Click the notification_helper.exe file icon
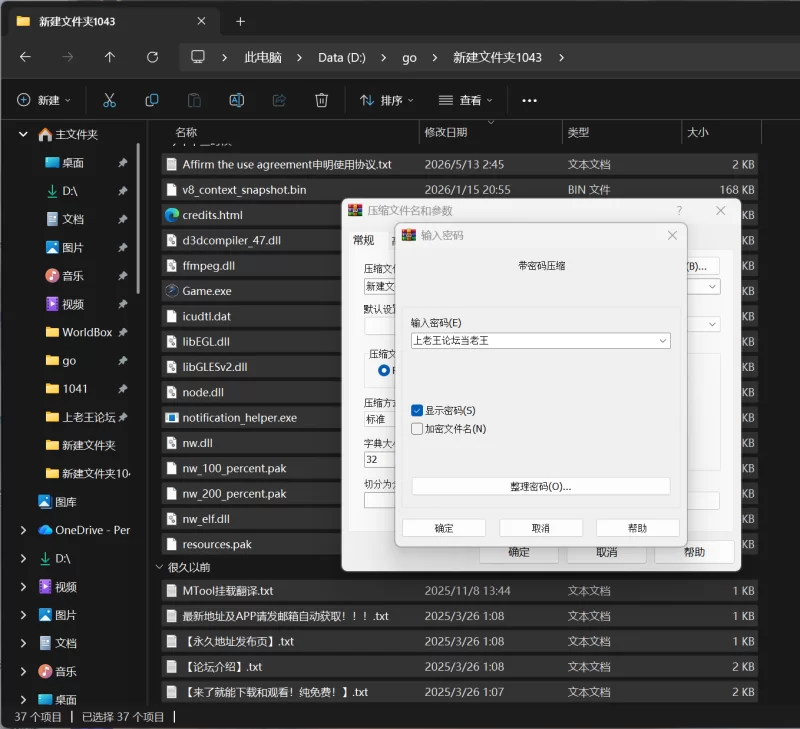Screen dimensions: 800x729 coord(171,418)
